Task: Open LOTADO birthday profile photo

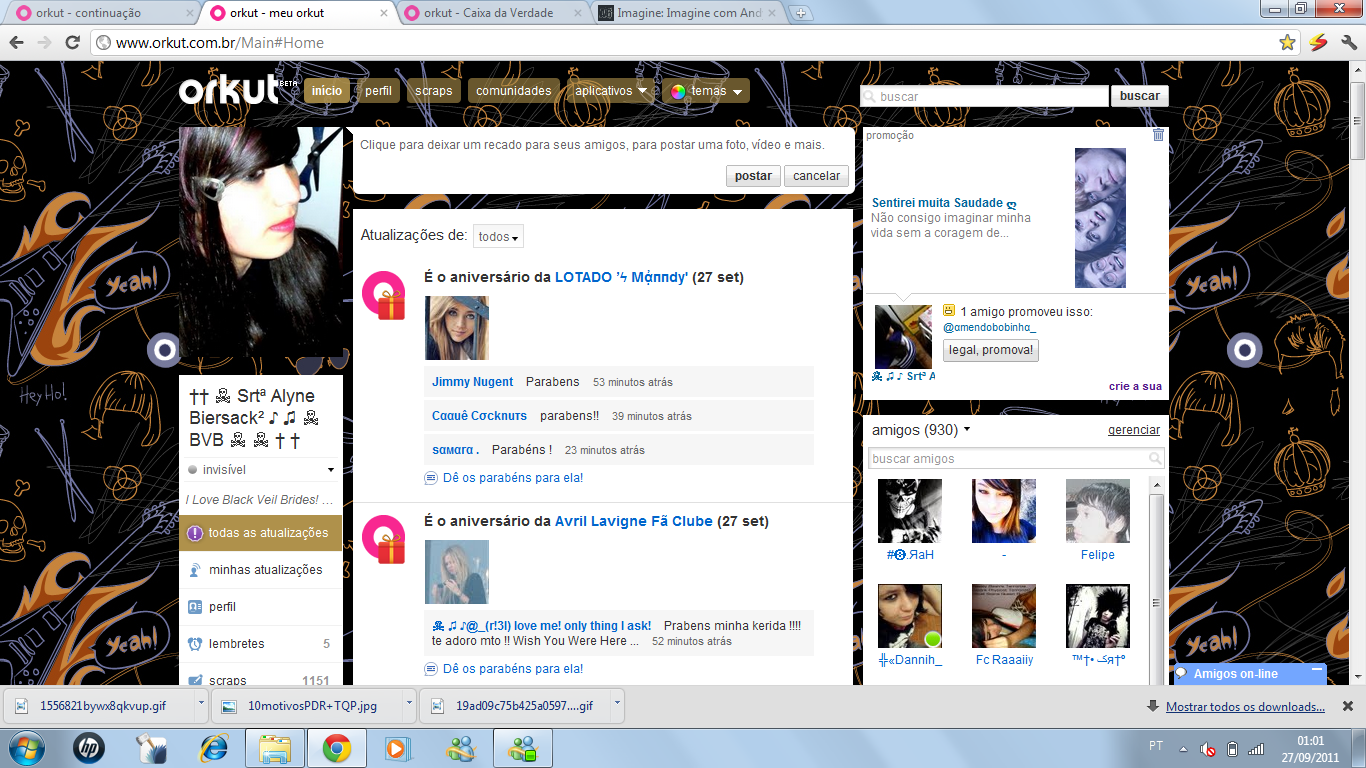Action: coord(457,328)
